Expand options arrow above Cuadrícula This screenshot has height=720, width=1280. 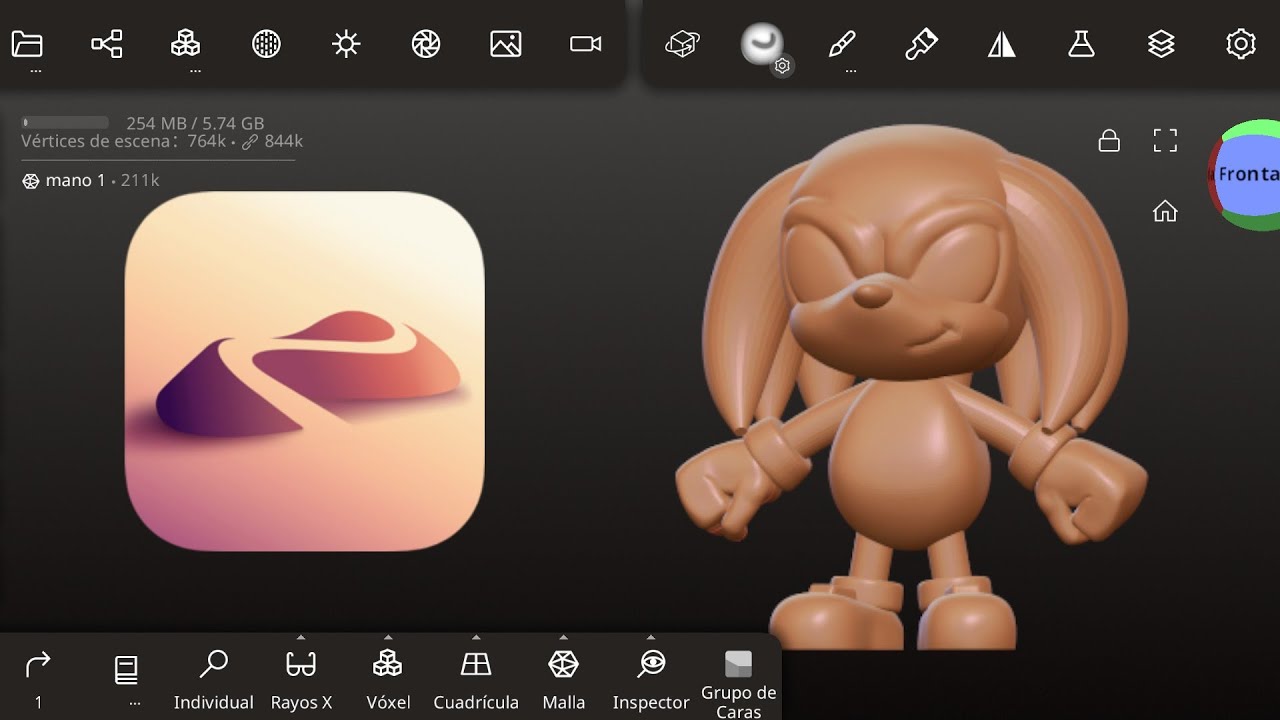(476, 637)
